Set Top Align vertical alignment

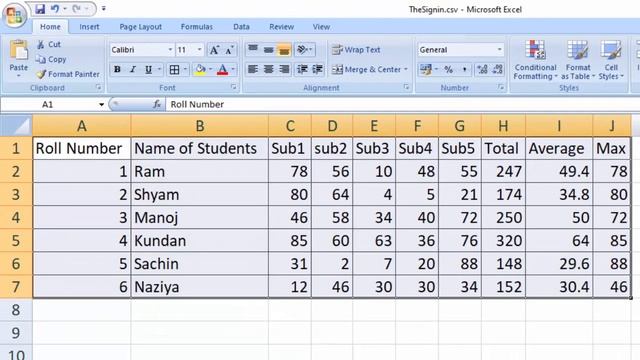(x=253, y=50)
